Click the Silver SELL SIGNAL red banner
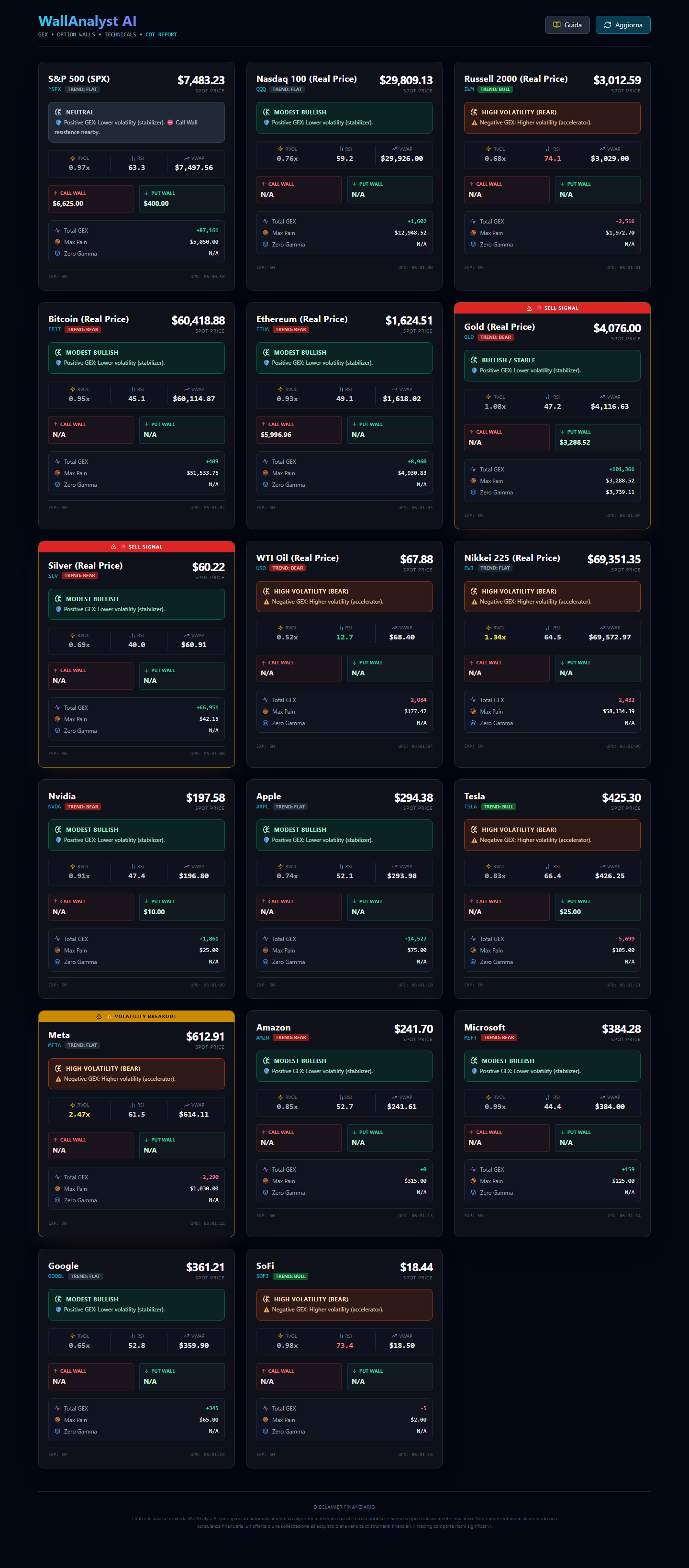The image size is (689, 1568). [136, 547]
